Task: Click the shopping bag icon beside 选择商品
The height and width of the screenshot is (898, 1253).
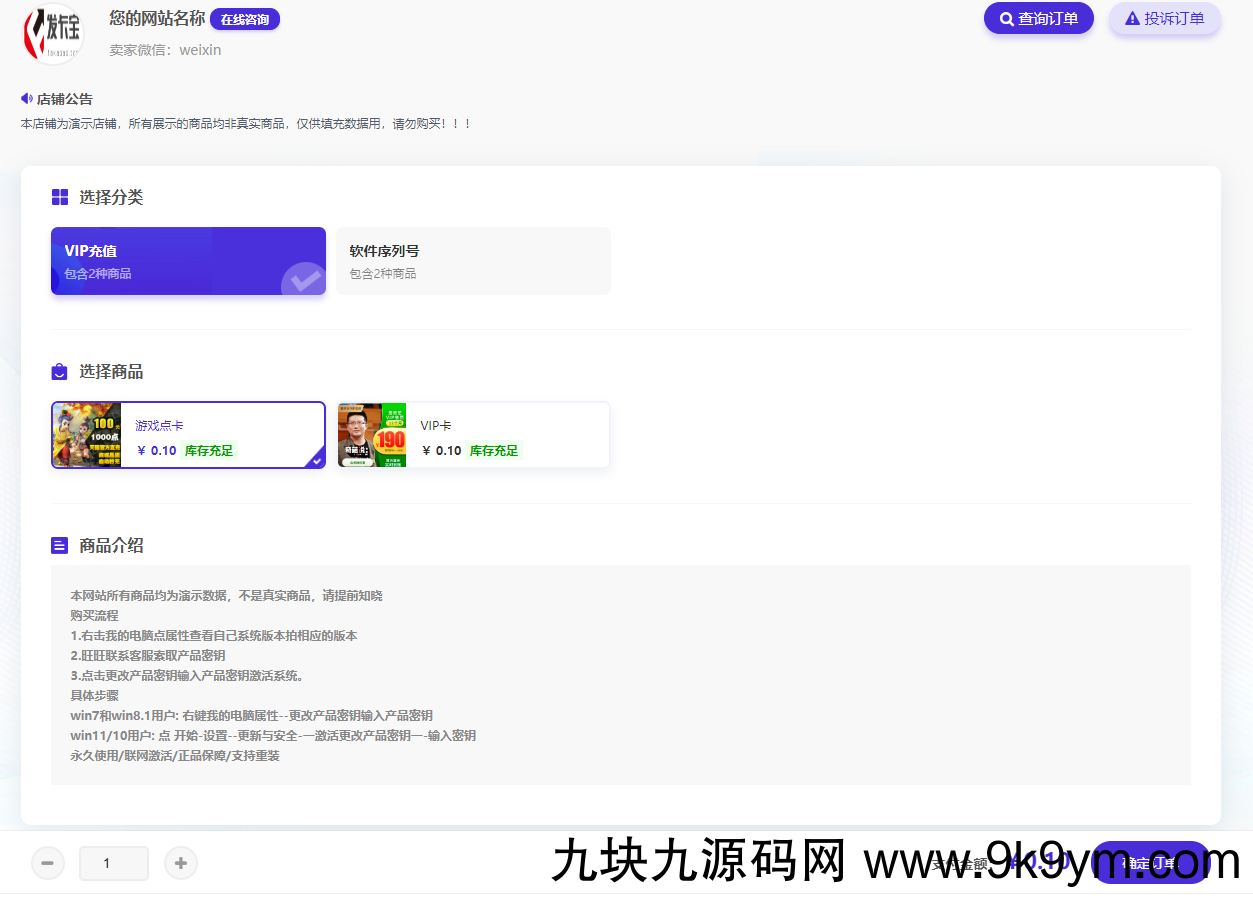Action: (60, 372)
